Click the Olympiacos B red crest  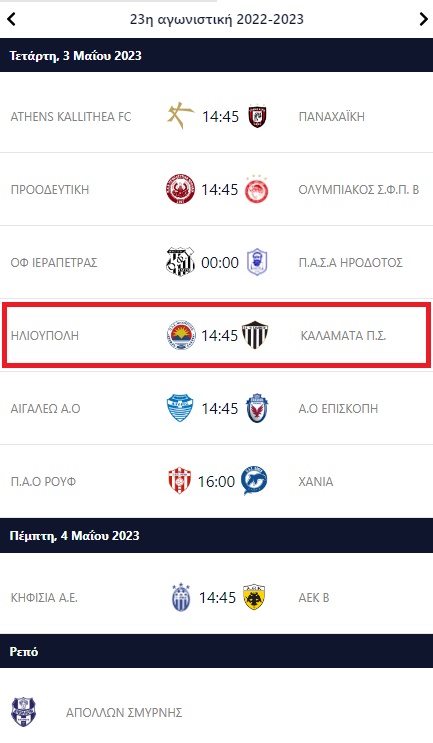pyautogui.click(x=257, y=189)
